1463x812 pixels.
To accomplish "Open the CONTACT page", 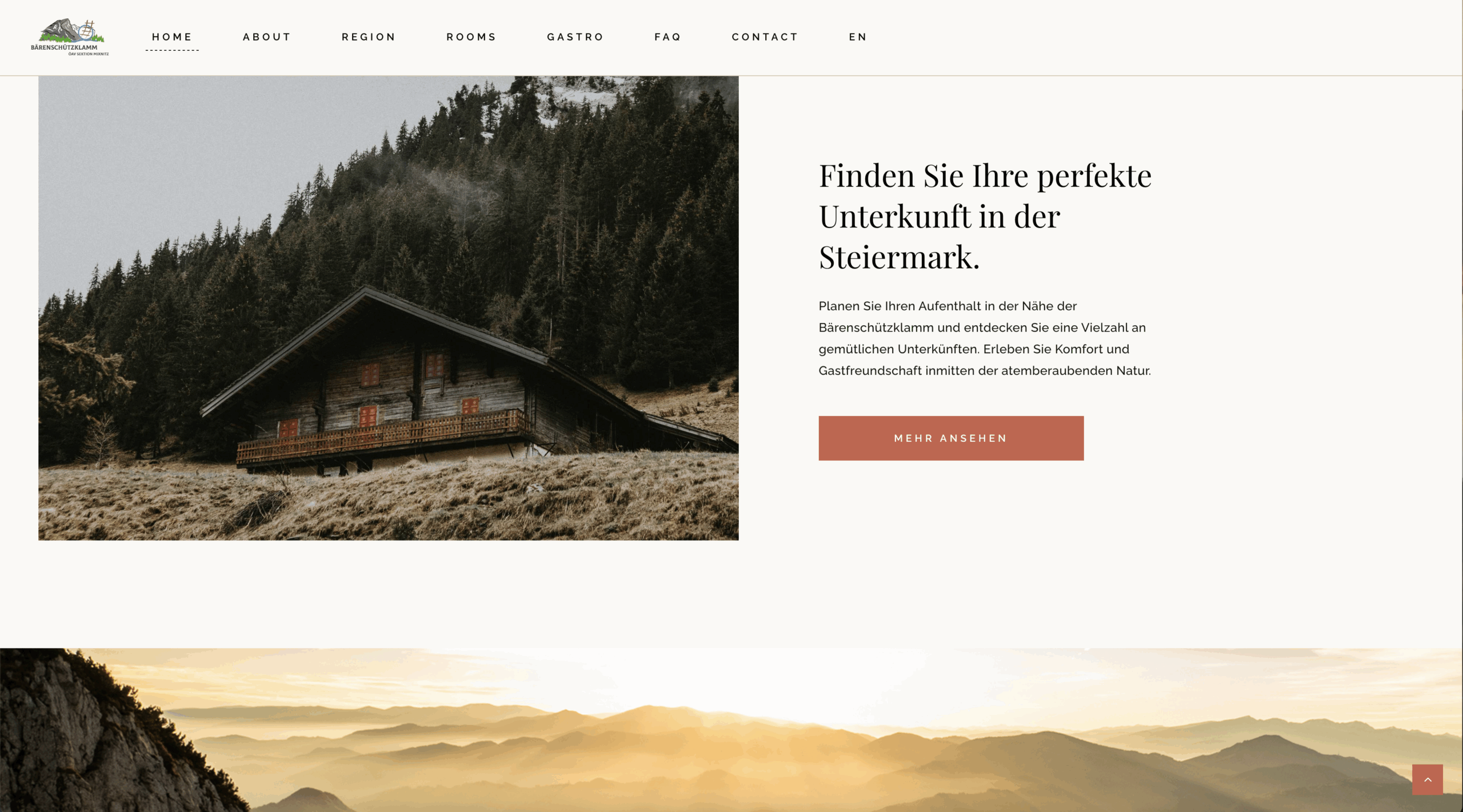I will [765, 37].
